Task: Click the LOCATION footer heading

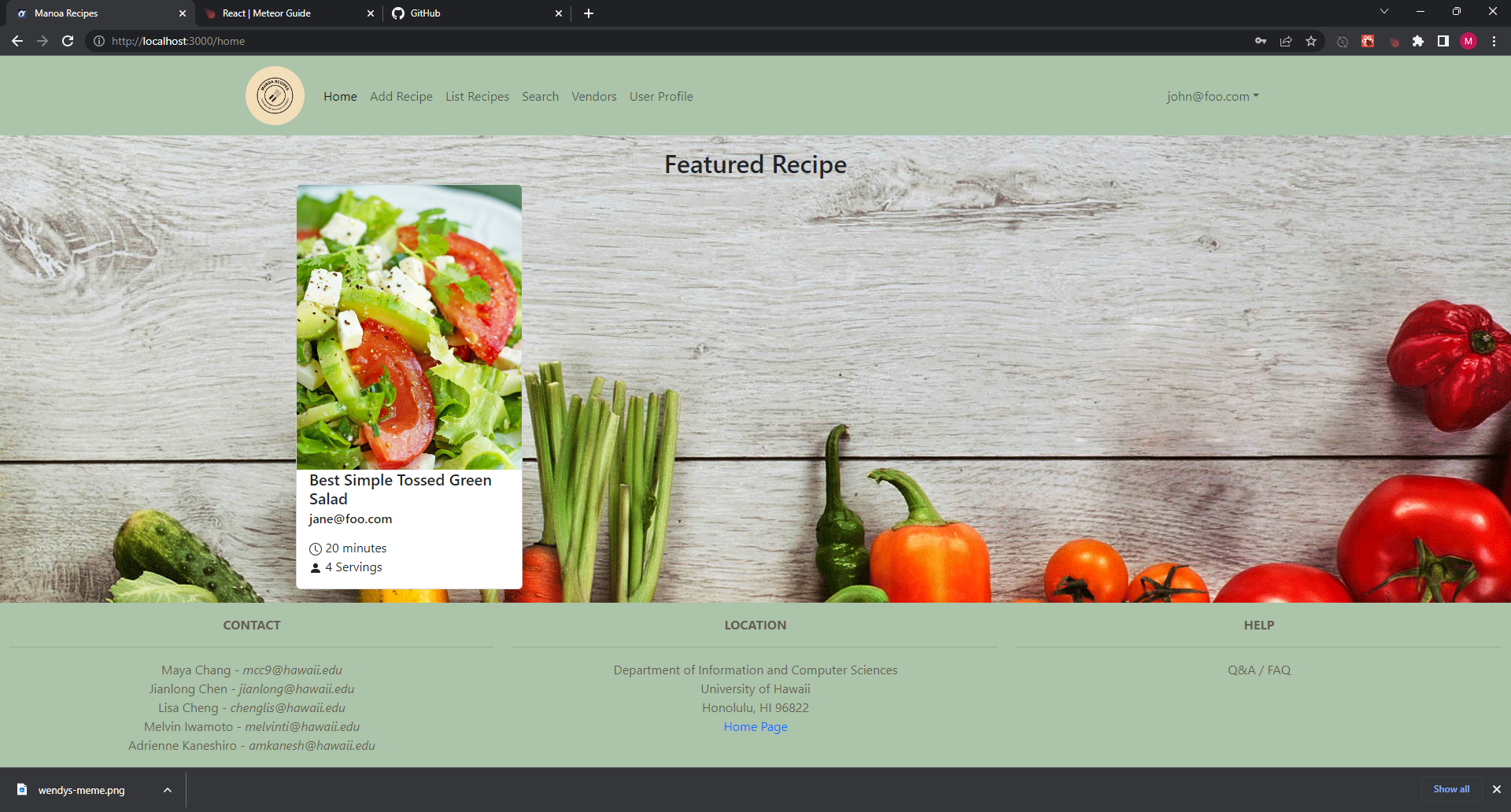Action: tap(755, 626)
